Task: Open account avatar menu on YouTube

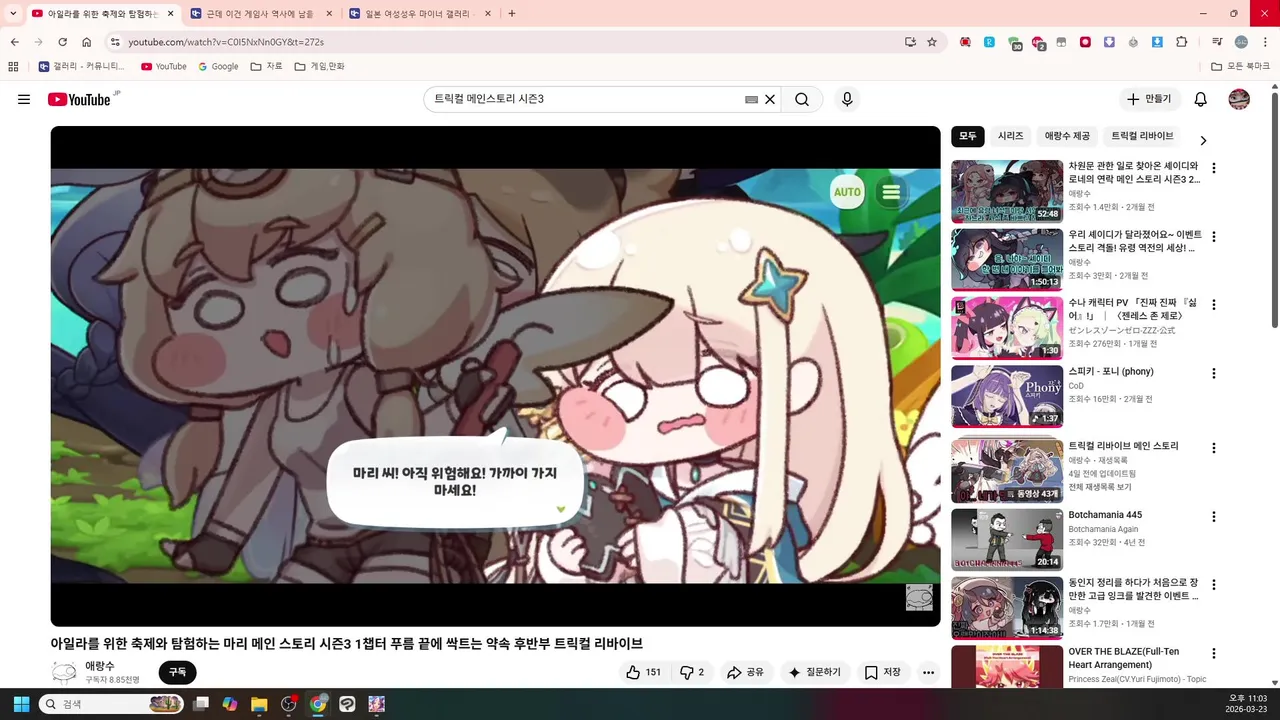Action: click(x=1239, y=99)
